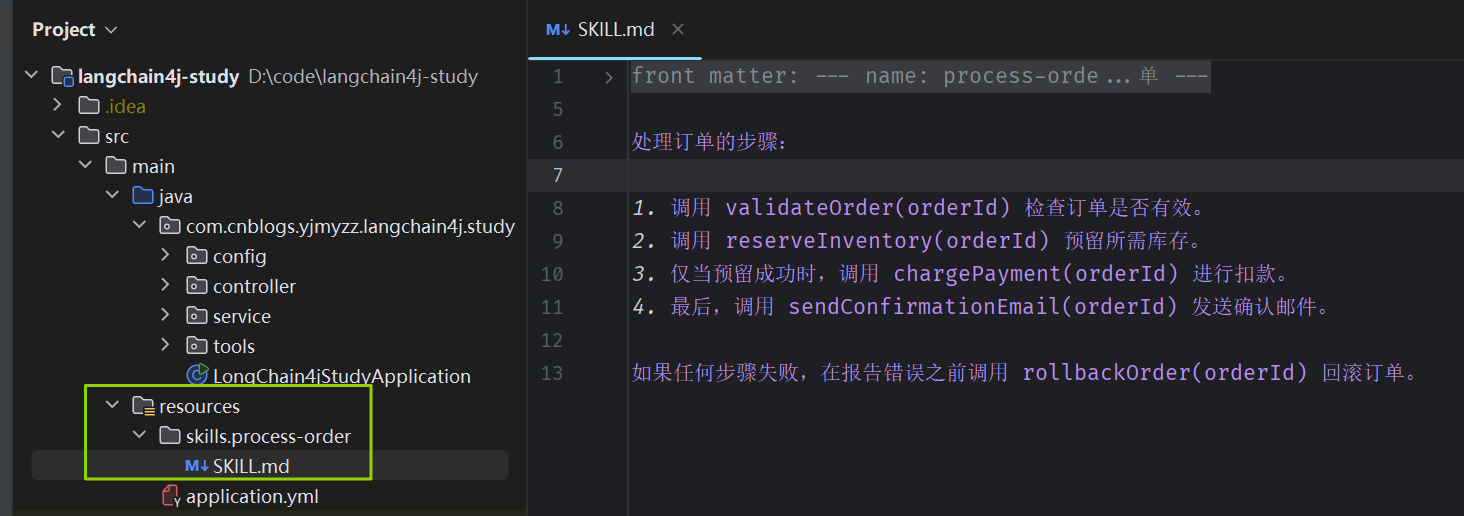Expand folded front matter on line 1
Screen dimensions: 1464x516
click(608, 77)
